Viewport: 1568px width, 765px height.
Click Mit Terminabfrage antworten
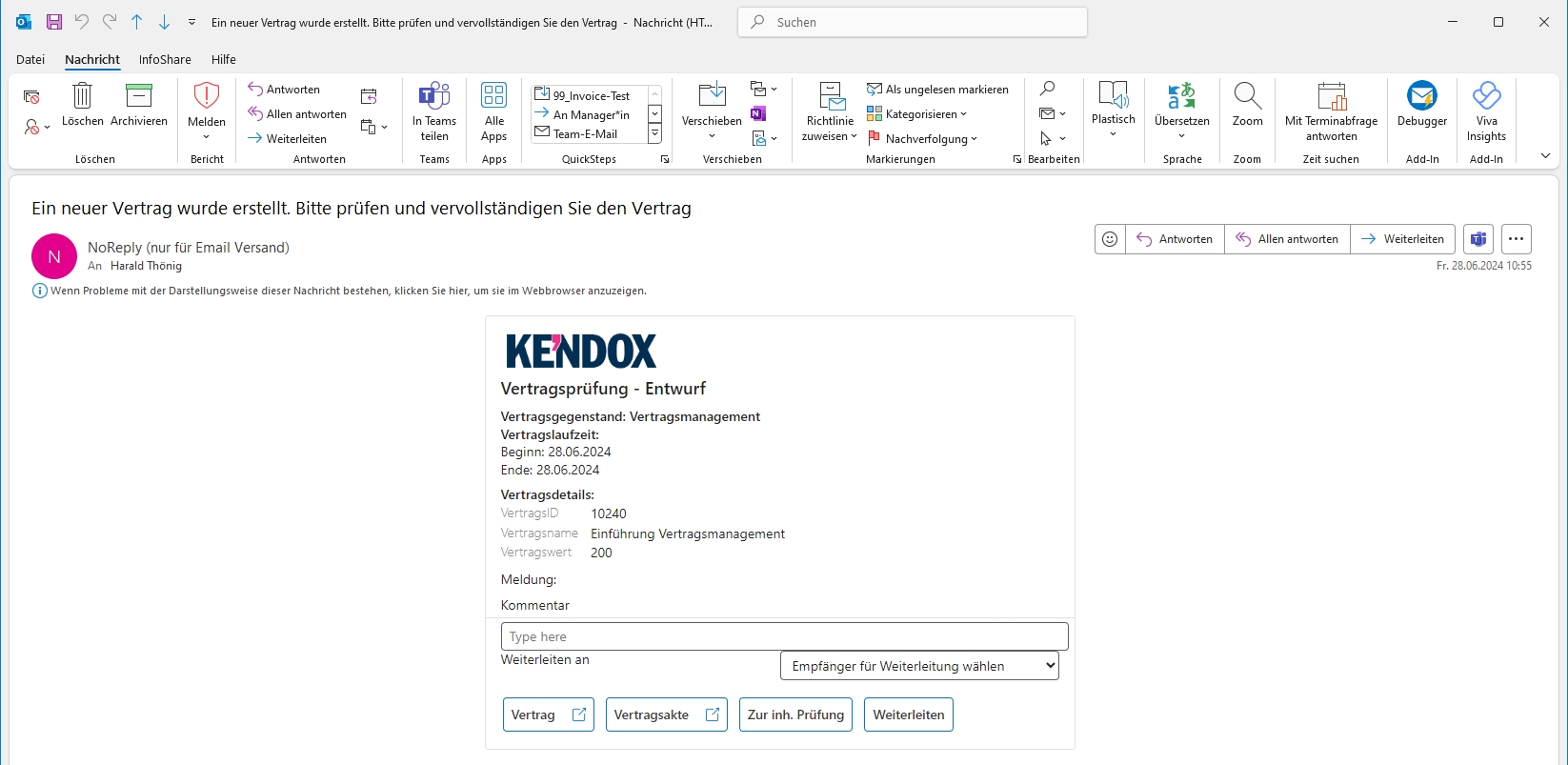click(1332, 112)
